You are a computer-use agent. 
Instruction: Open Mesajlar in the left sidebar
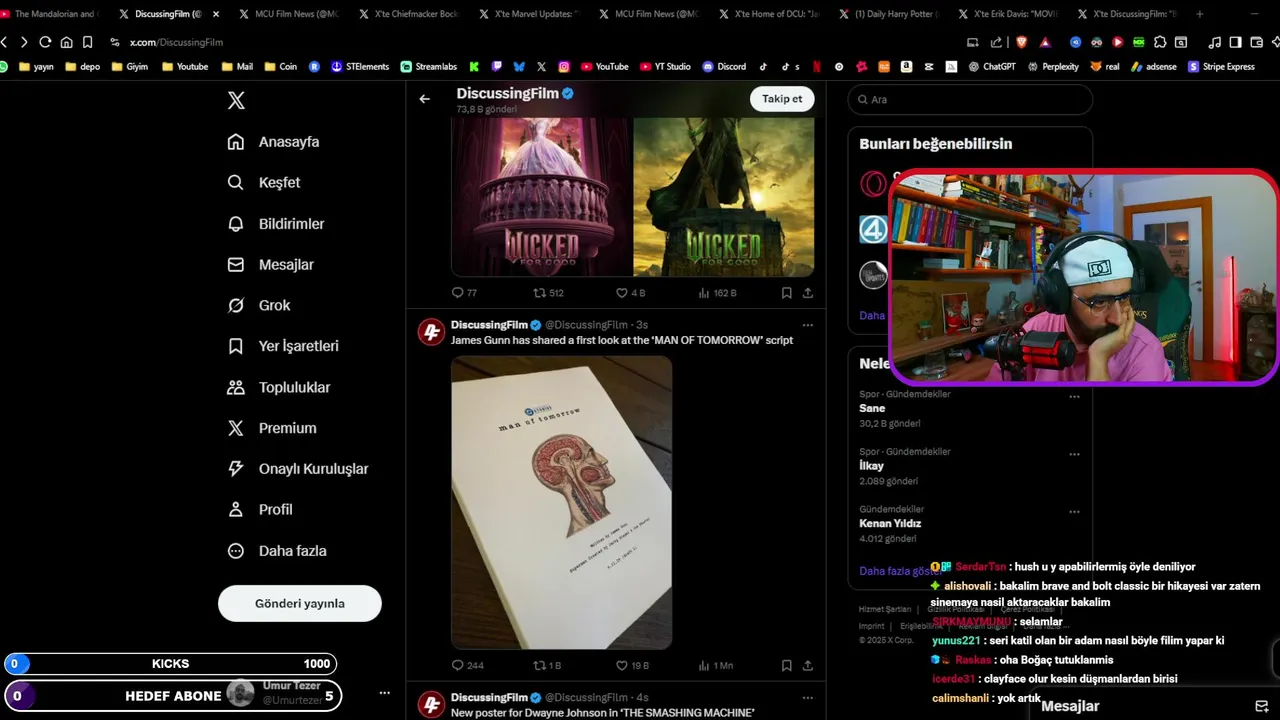[x=271, y=265]
